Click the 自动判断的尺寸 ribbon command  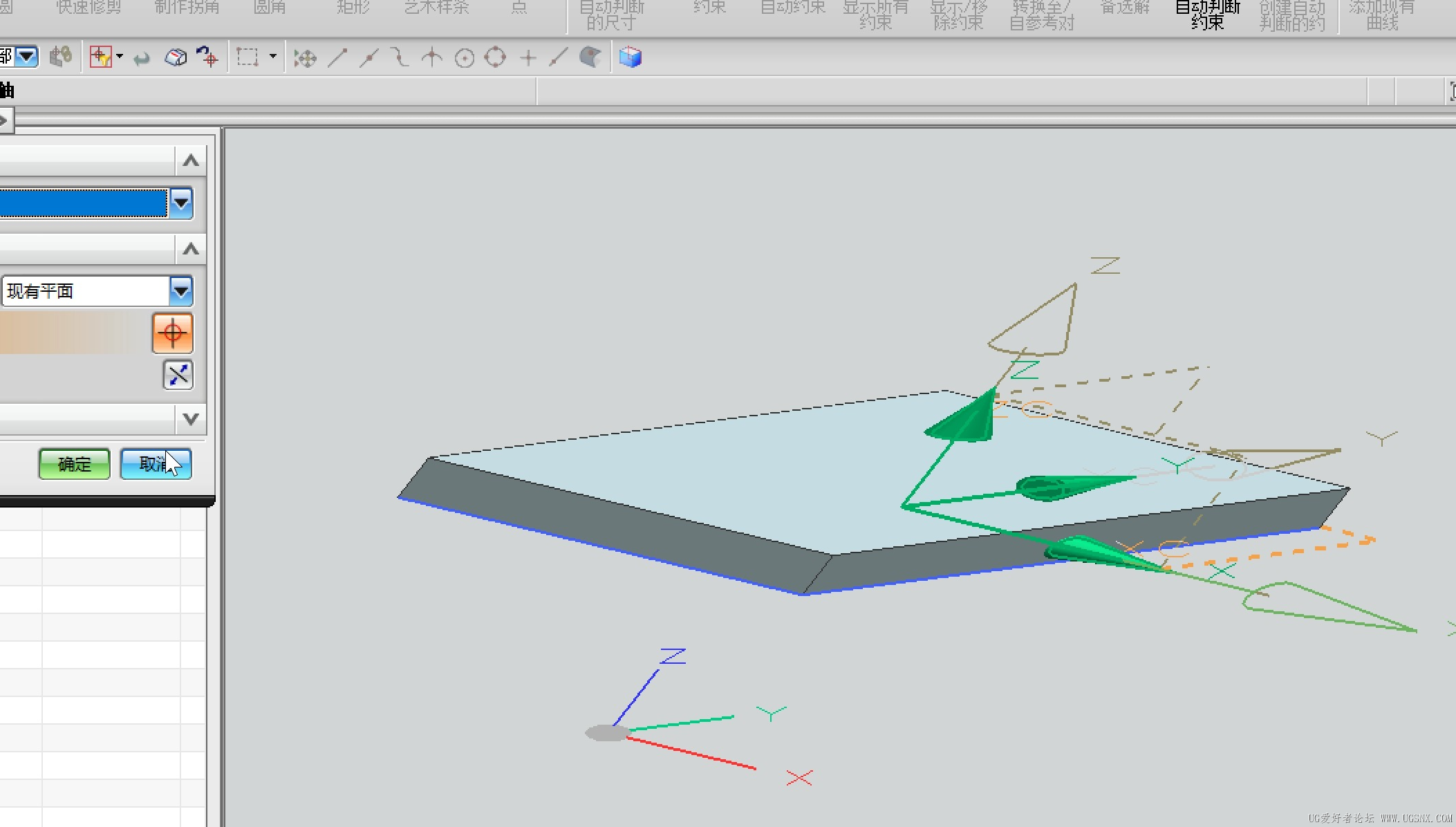611,15
